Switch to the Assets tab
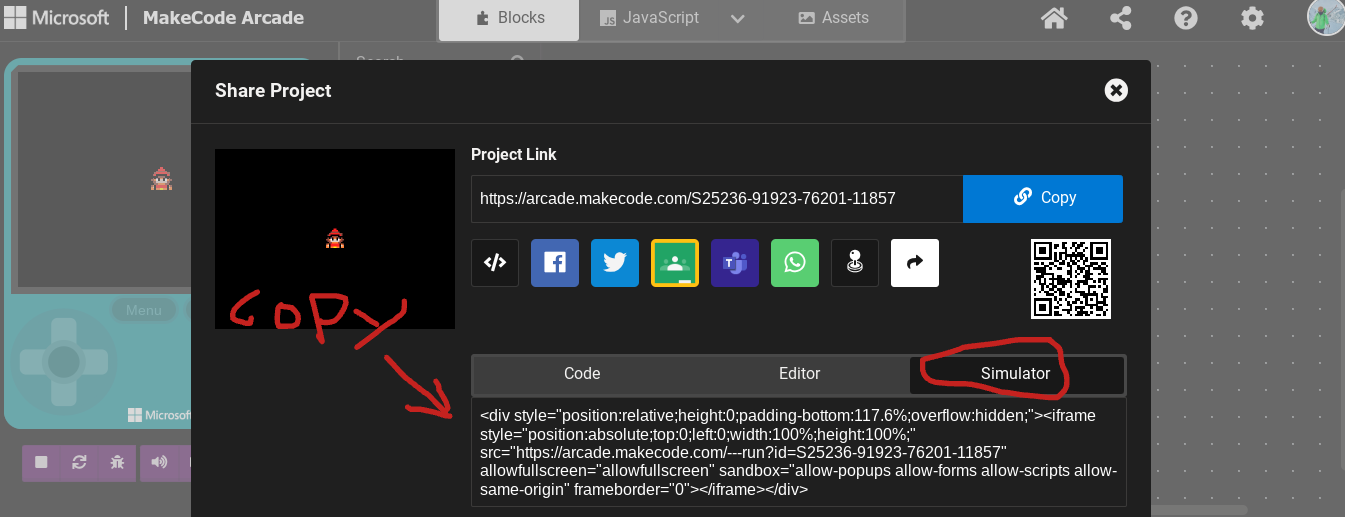The height and width of the screenshot is (517, 1345). point(833,18)
